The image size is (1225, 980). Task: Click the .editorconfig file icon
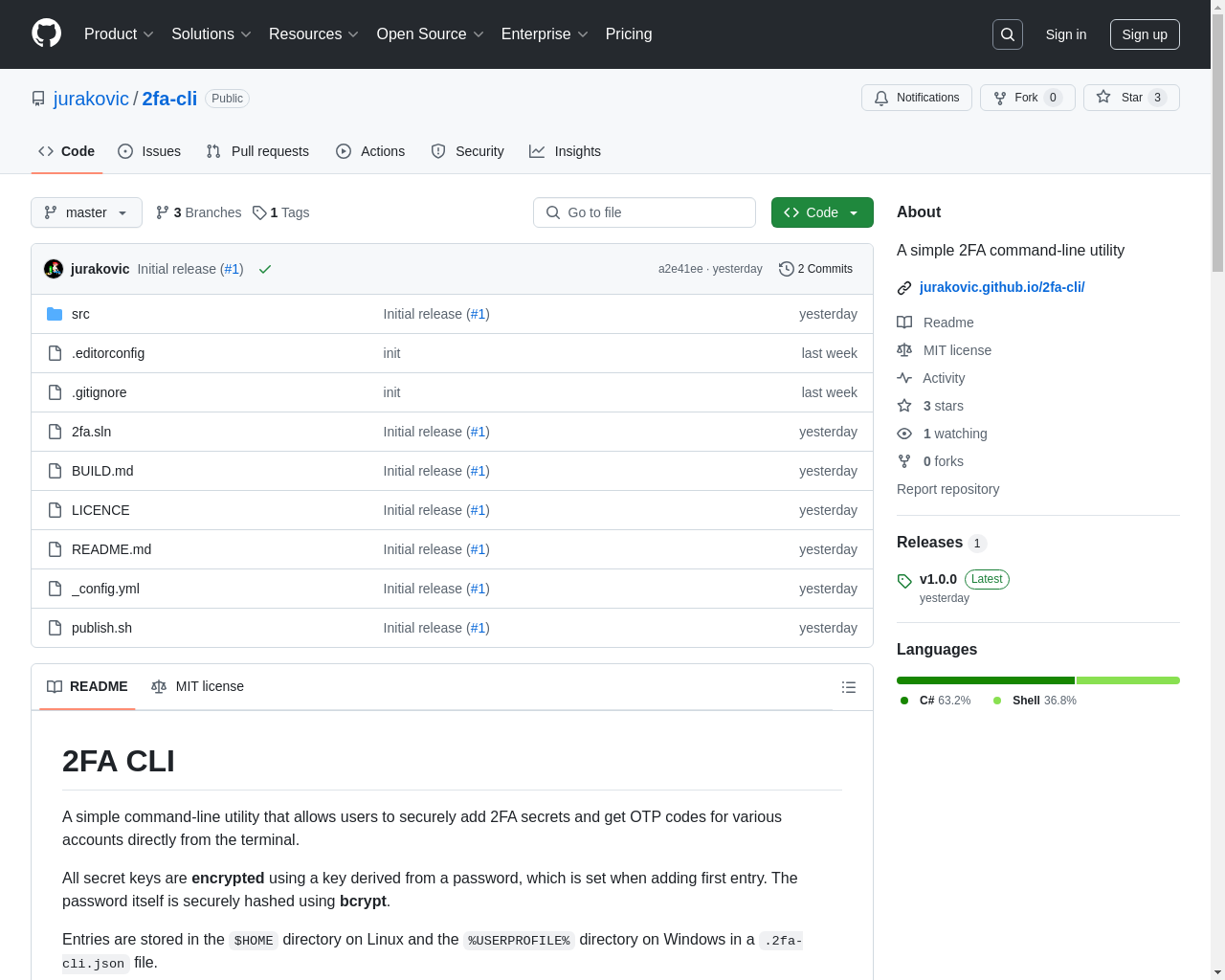tap(55, 353)
